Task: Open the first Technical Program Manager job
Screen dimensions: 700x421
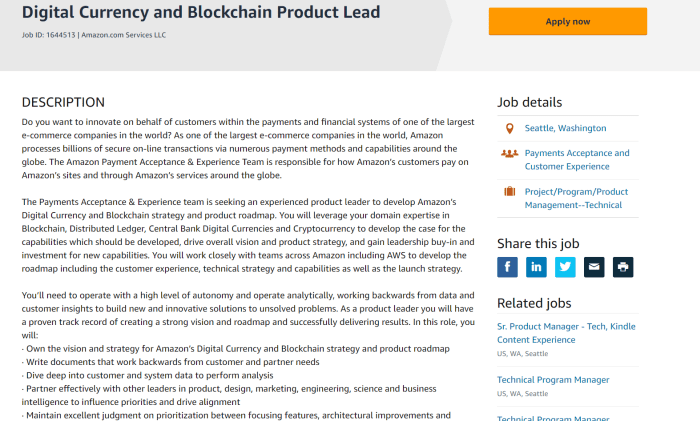Action: [x=555, y=380]
